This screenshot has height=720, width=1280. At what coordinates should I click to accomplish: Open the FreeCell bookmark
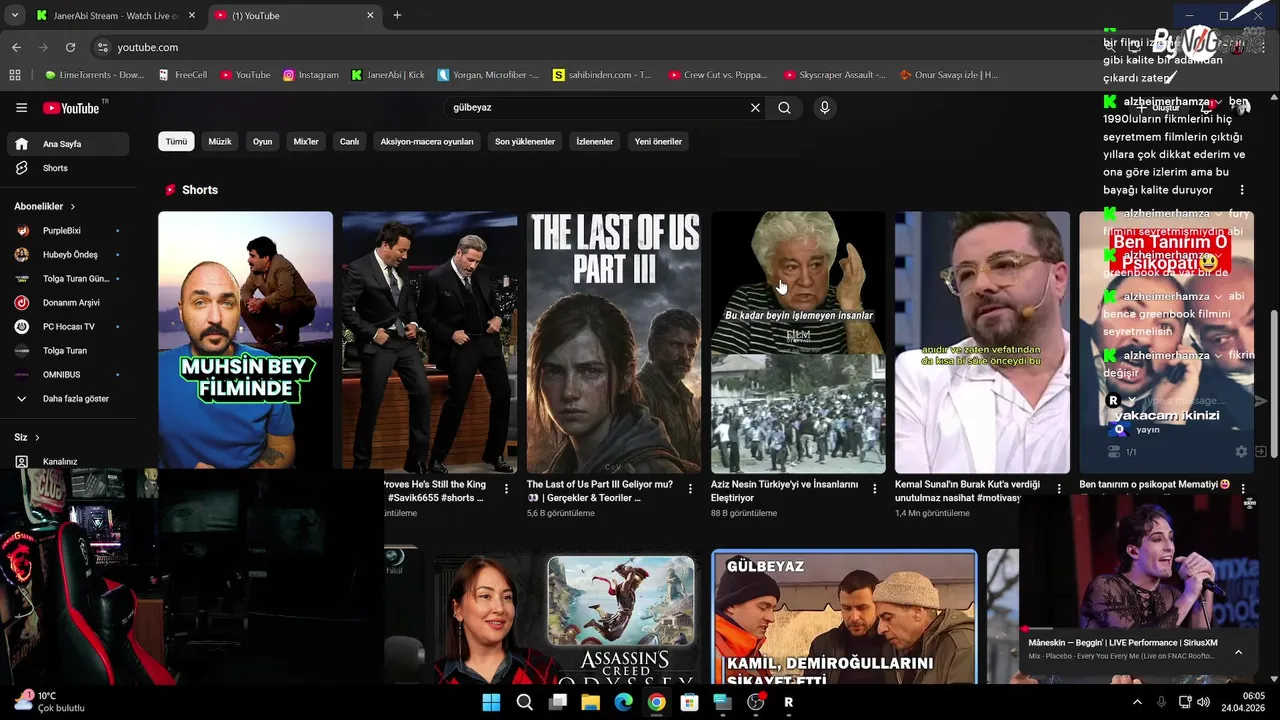182,75
